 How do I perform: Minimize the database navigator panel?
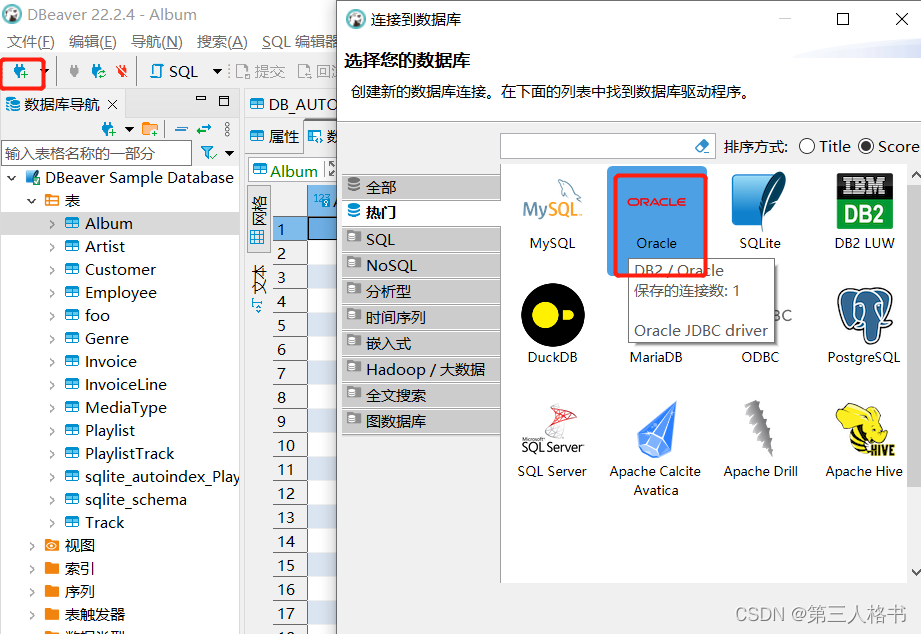pos(201,99)
